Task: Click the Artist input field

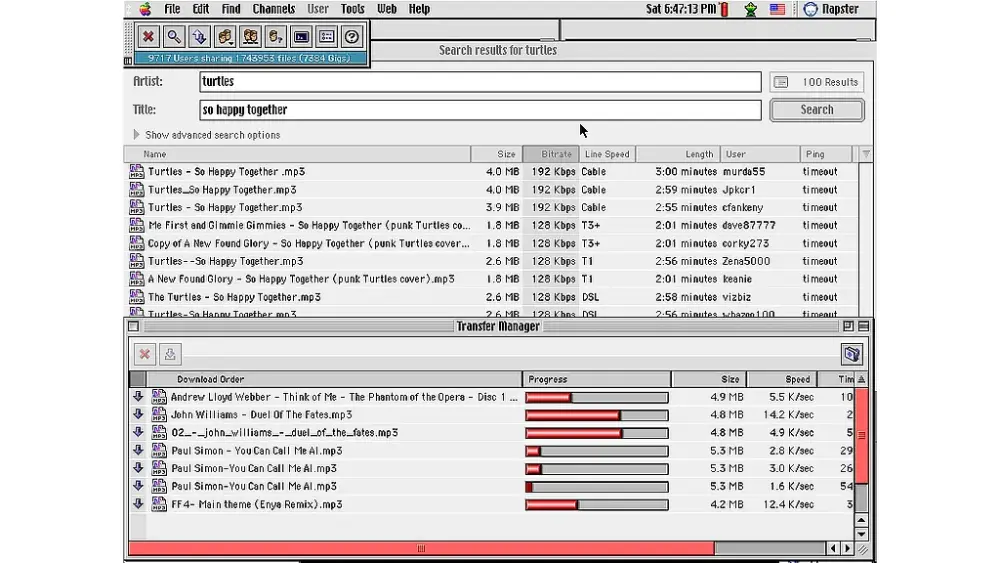Action: click(480, 82)
